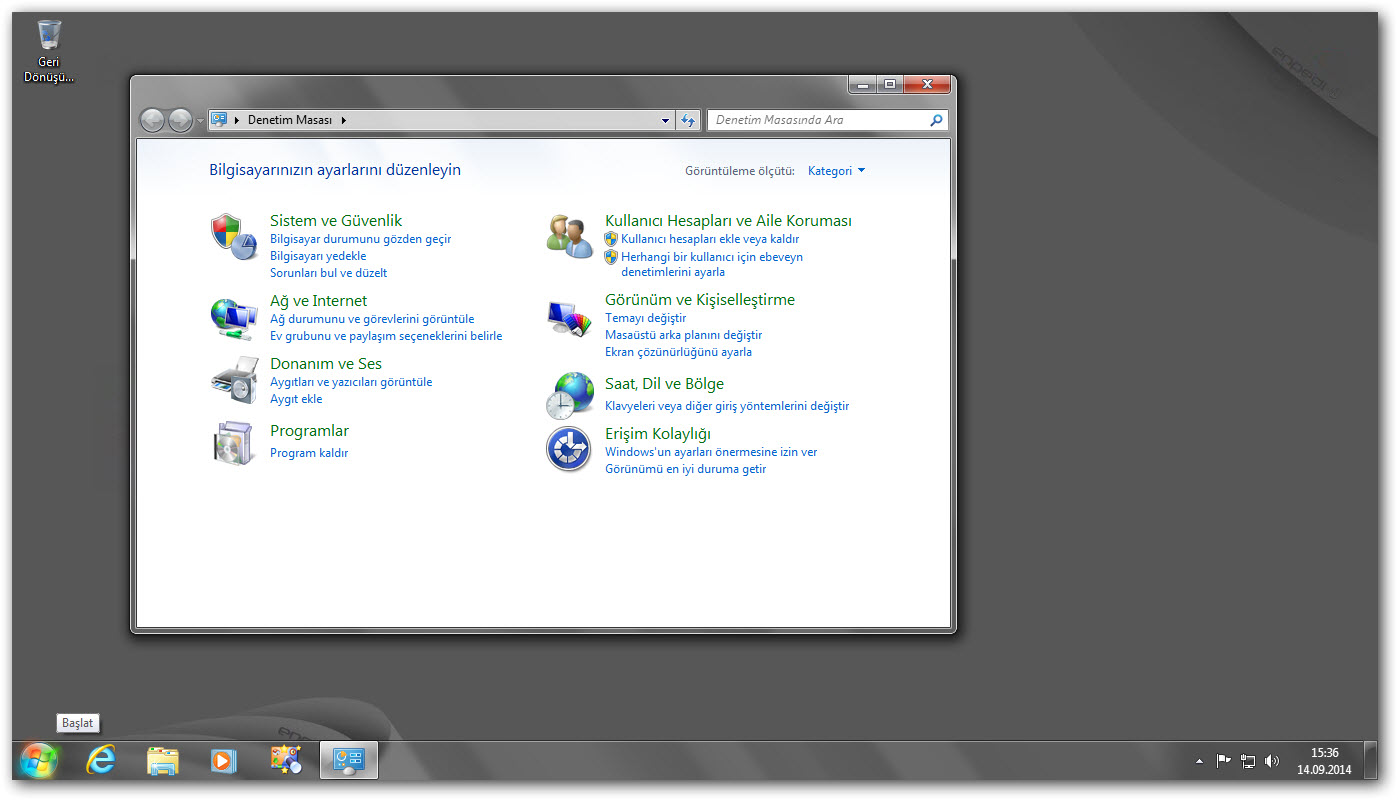Open Programlar category
Screen dimensions: 1398x800
coord(309,431)
